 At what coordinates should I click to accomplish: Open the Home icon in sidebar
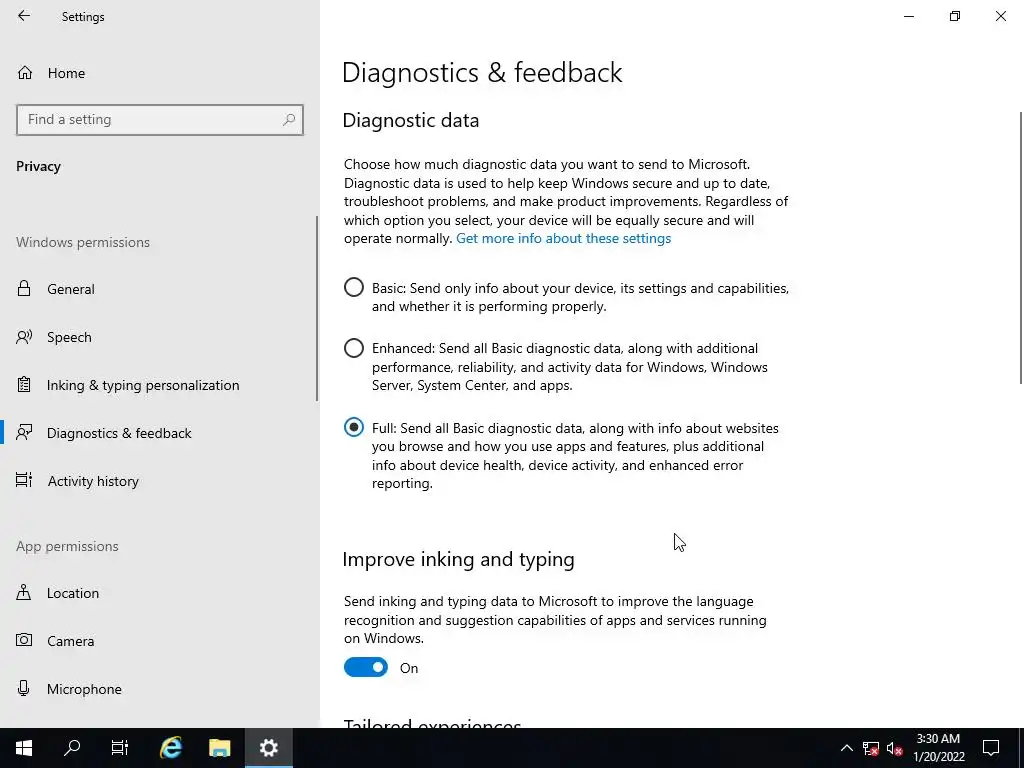tap(25, 72)
